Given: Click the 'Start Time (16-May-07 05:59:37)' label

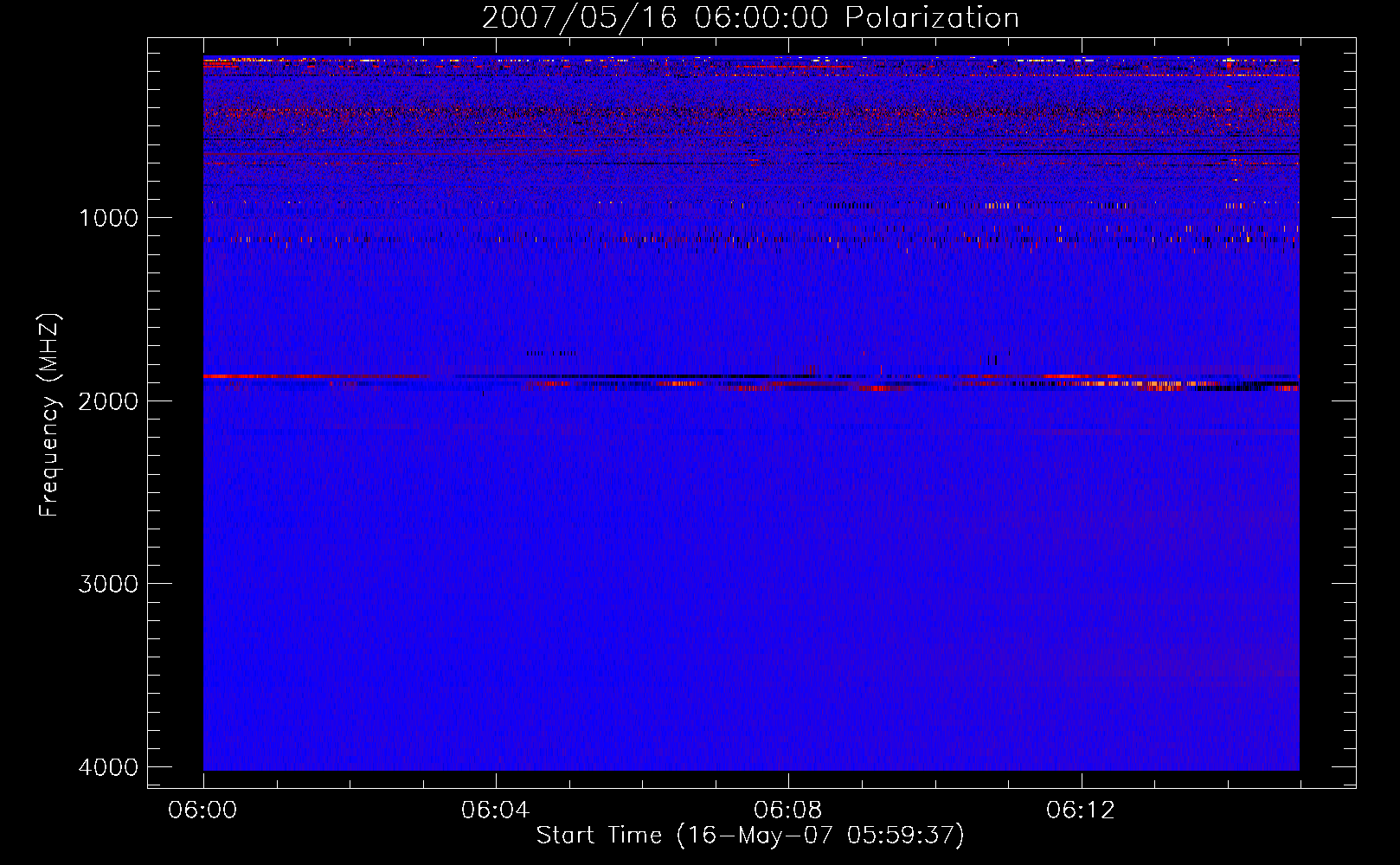Looking at the screenshot, I should click(x=750, y=836).
